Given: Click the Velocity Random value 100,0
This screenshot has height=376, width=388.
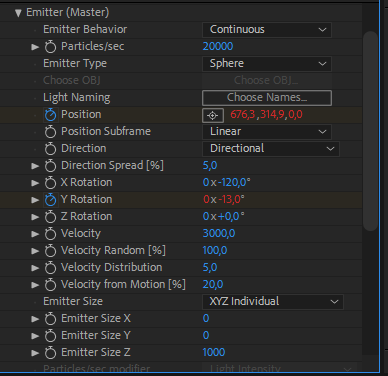Looking at the screenshot, I should pyautogui.click(x=215, y=250).
